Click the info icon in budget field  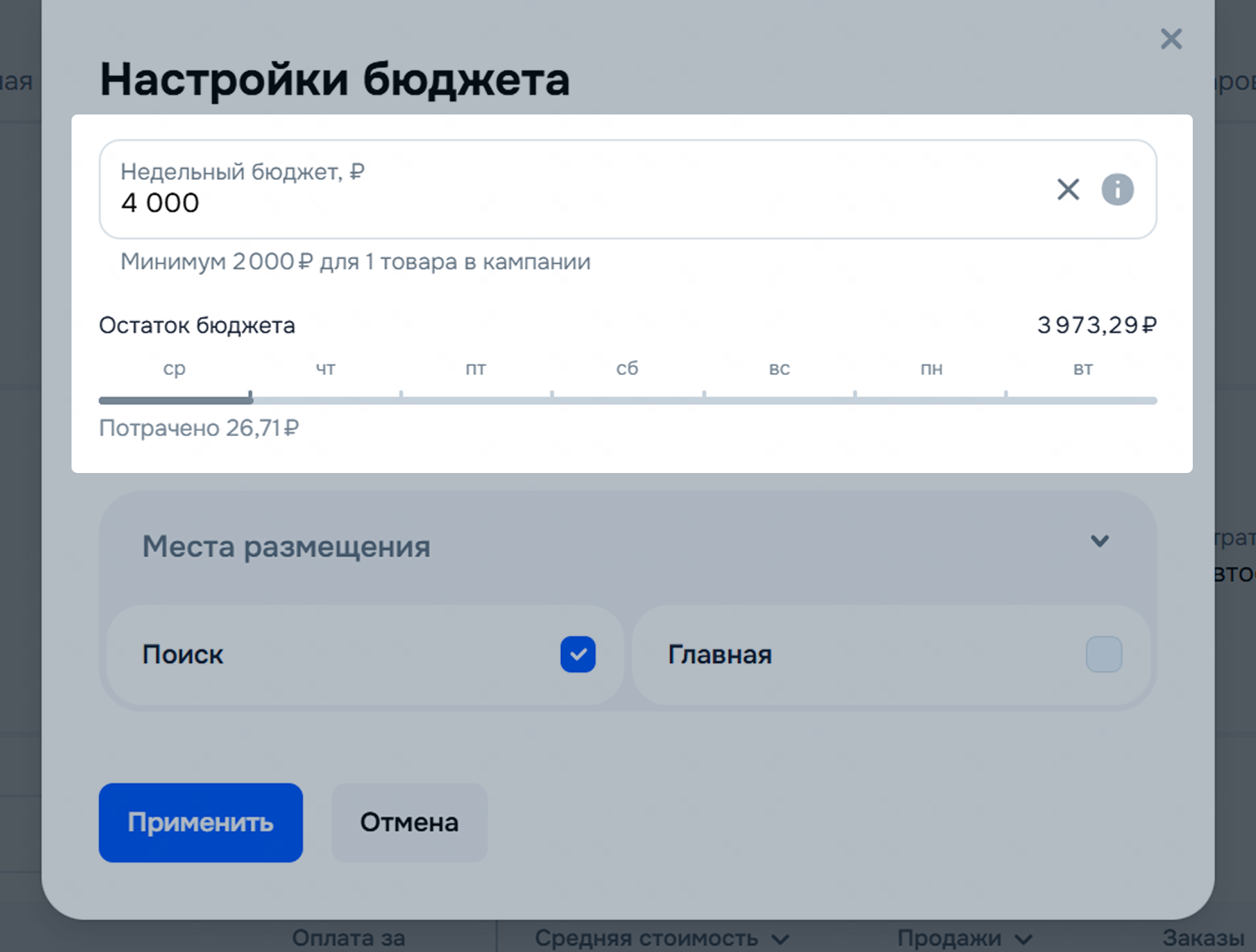(1117, 190)
